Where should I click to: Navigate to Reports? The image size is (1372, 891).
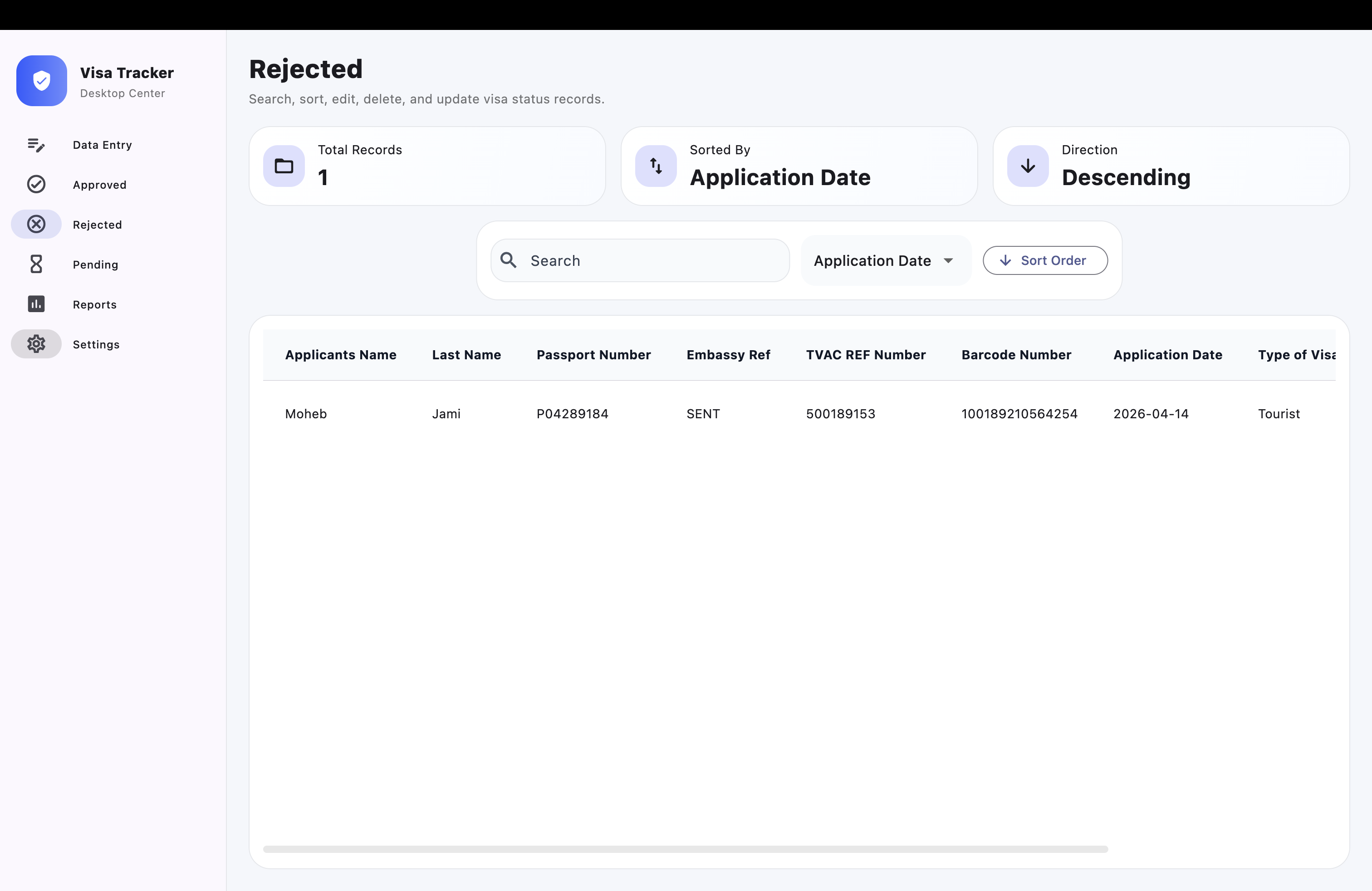click(94, 304)
